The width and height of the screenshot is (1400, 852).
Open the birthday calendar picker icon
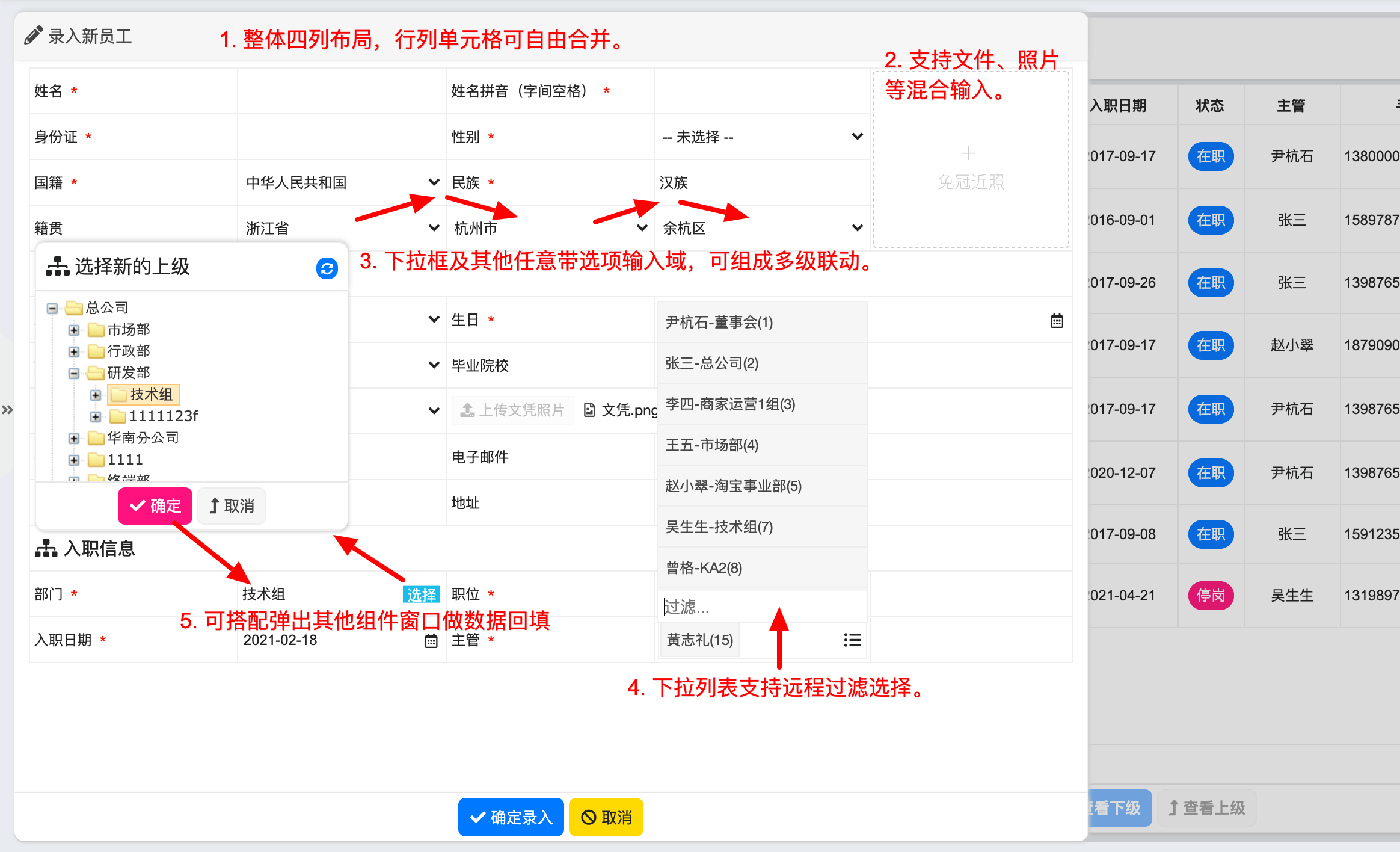point(1057,321)
